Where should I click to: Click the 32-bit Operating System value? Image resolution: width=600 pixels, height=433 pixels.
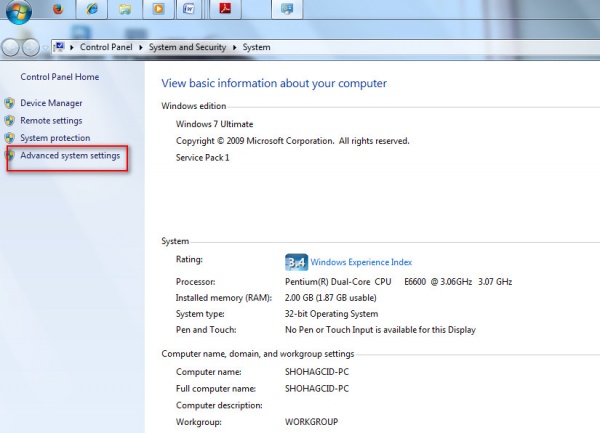click(x=331, y=314)
